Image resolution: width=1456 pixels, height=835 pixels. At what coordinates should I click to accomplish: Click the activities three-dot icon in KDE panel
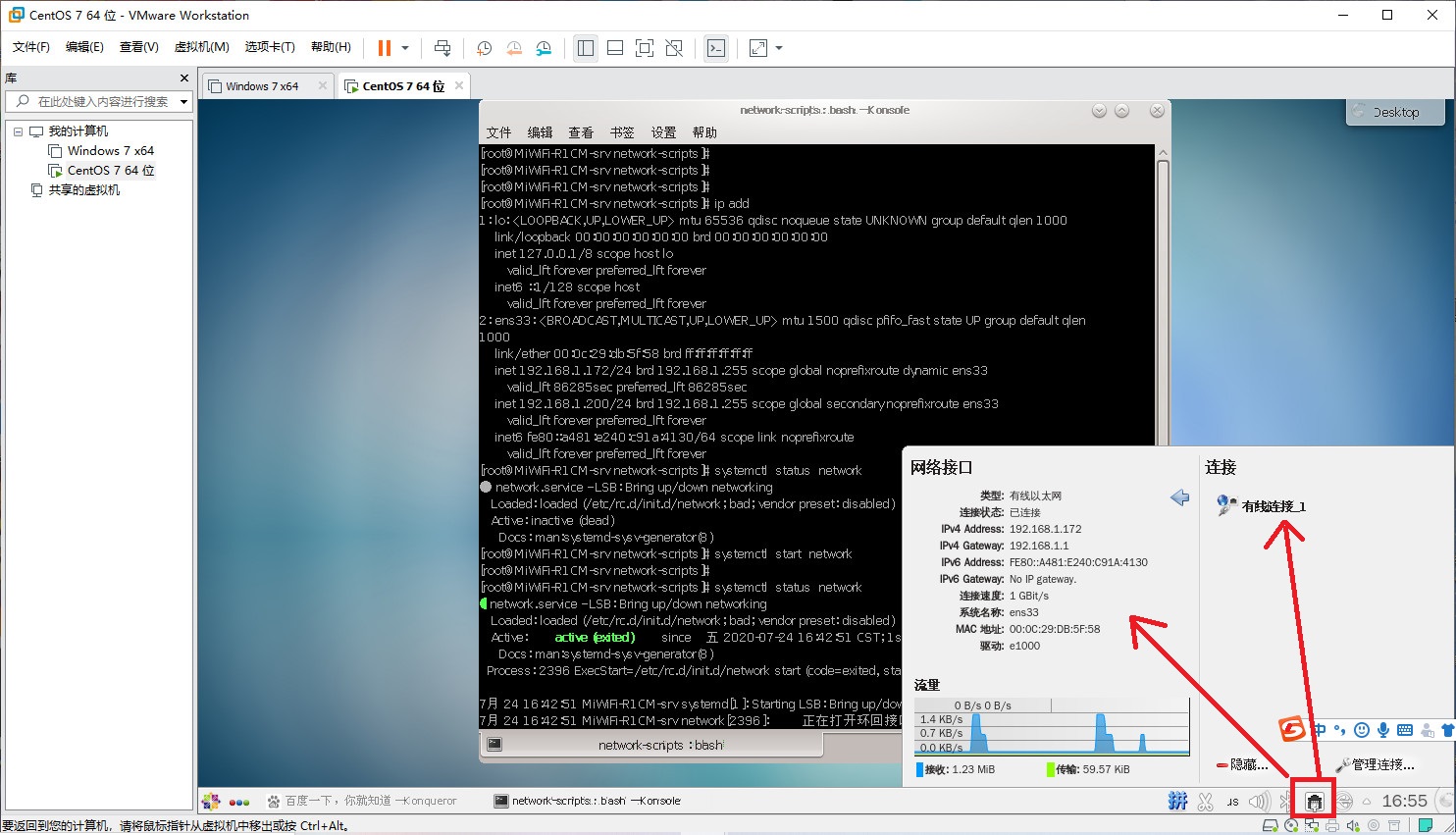[239, 802]
